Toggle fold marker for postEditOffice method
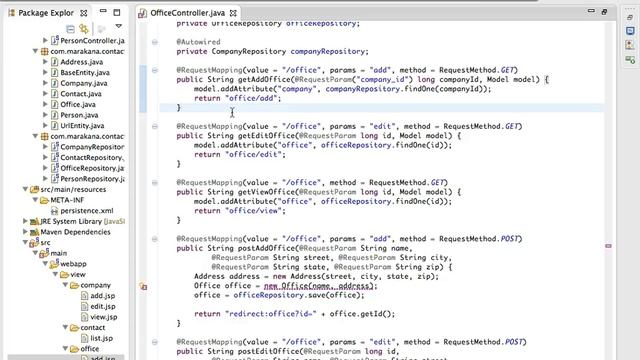The width and height of the screenshot is (640, 360). coord(155,342)
